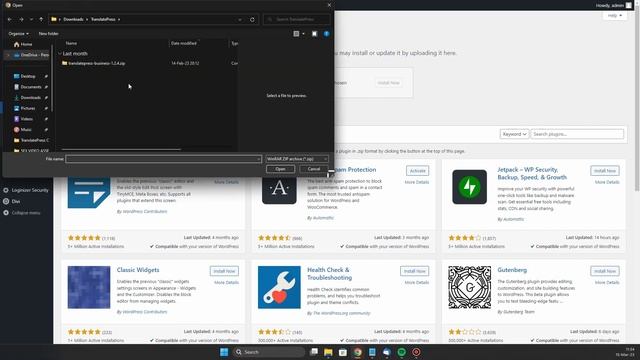The image size is (640, 360).
Task: Click the Health Check wrench thumbnail
Action: point(279,287)
